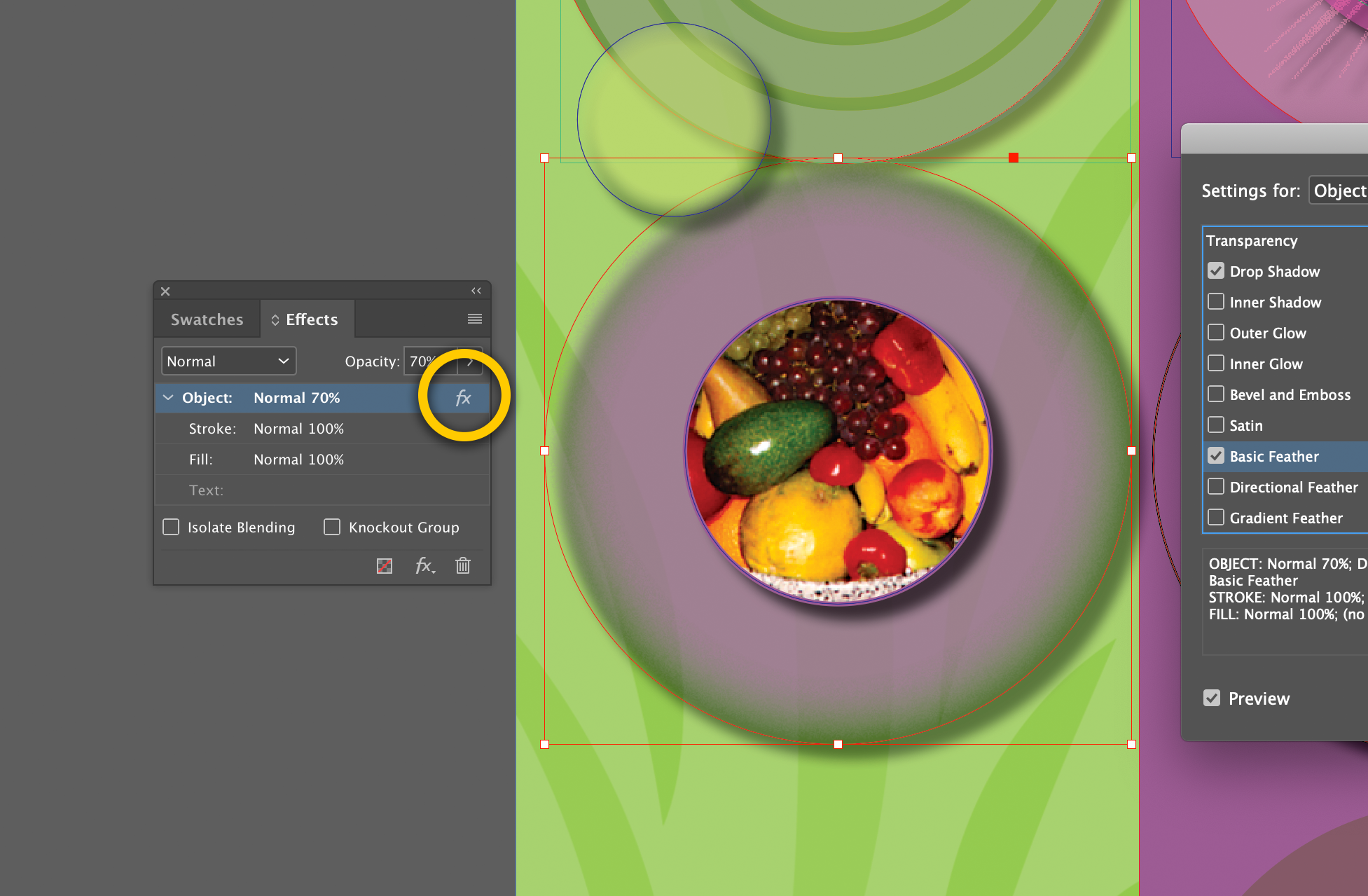Select the Fill: Normal 100% row
The width and height of the screenshot is (1368, 896).
[x=322, y=459]
